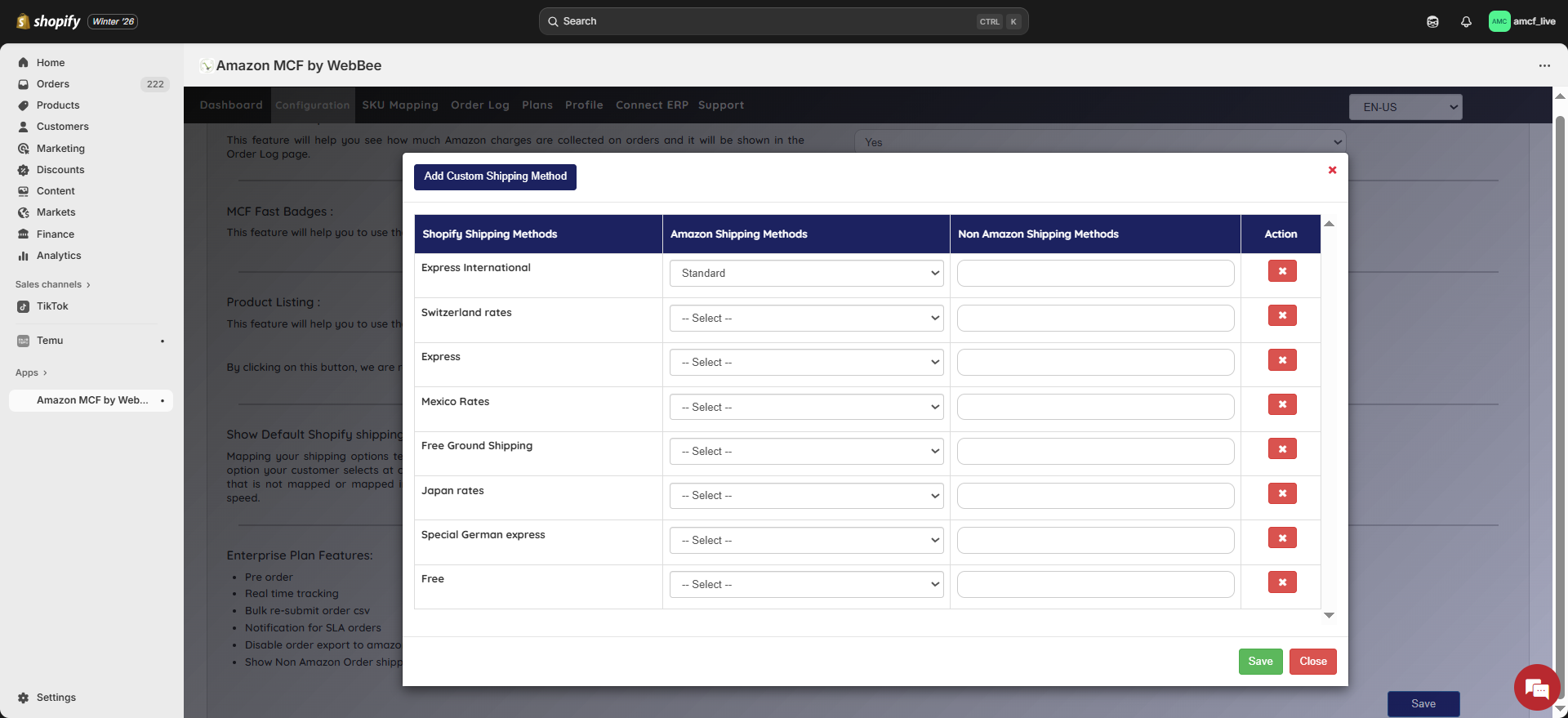
Task: Open the live chat widget
Action: coord(1536,688)
